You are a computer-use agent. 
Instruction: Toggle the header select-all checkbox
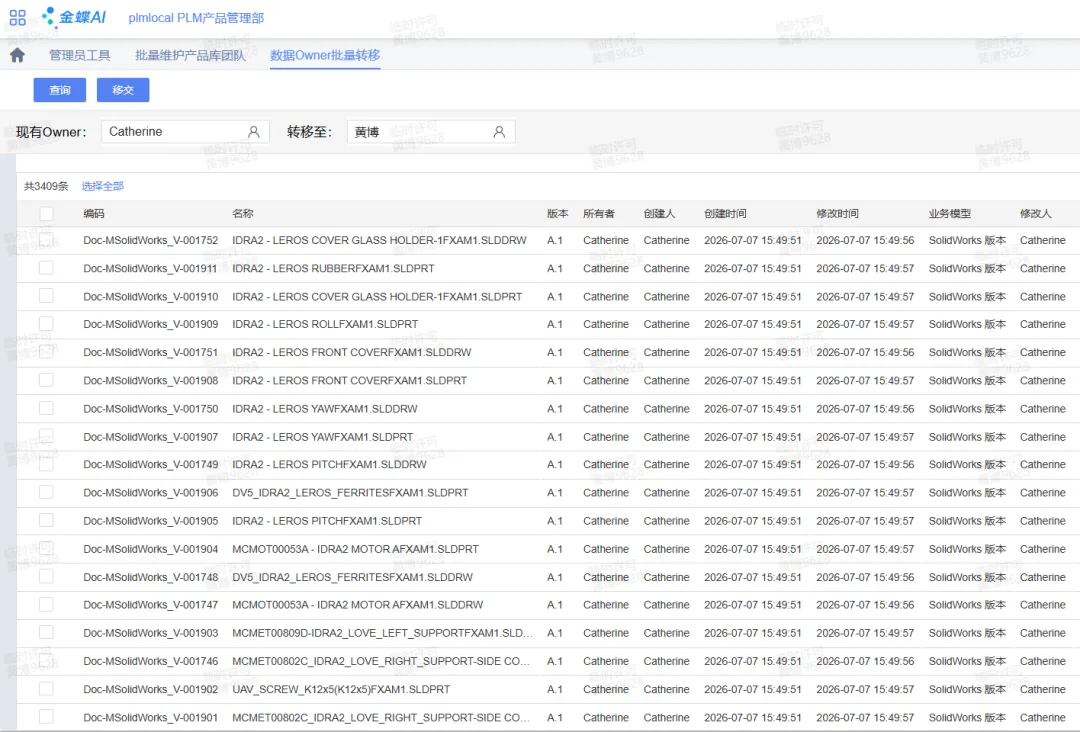pyautogui.click(x=46, y=213)
